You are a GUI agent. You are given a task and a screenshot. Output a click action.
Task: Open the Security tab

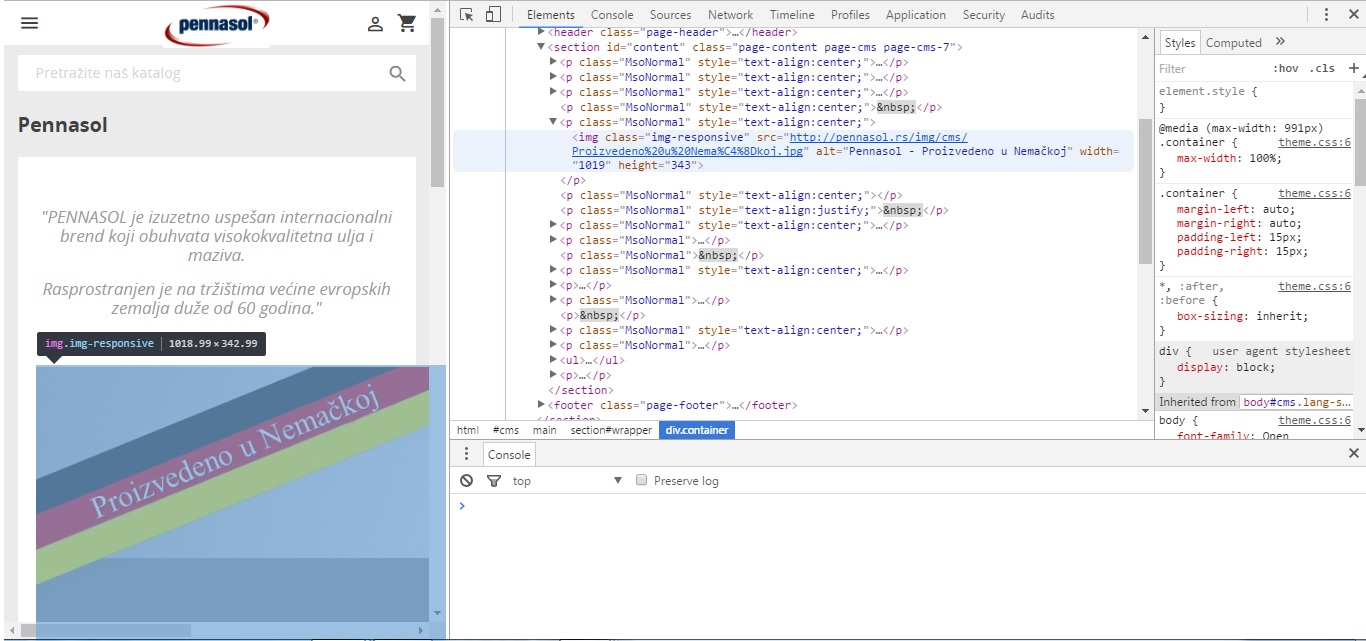984,14
